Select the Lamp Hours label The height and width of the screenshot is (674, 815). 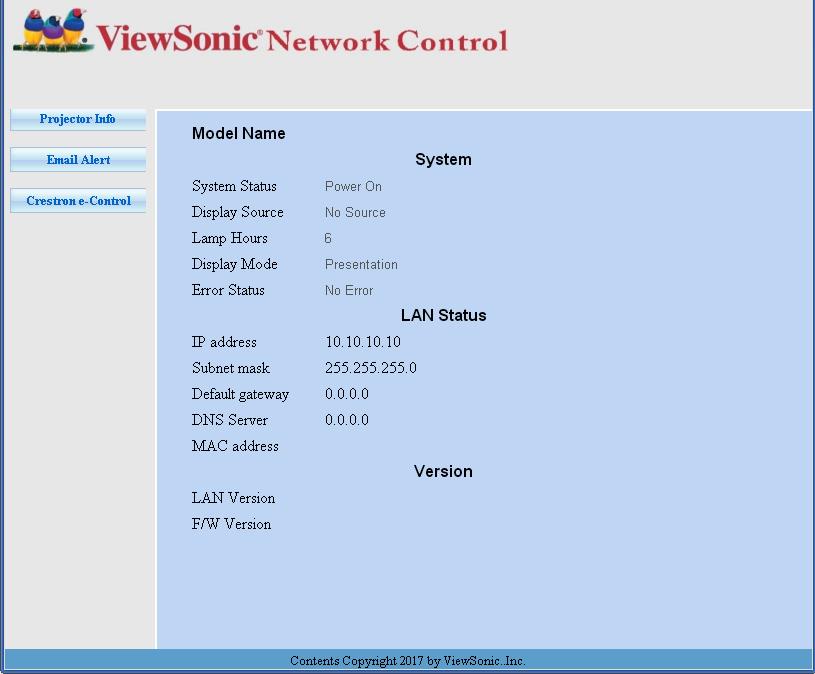pyautogui.click(x=230, y=238)
